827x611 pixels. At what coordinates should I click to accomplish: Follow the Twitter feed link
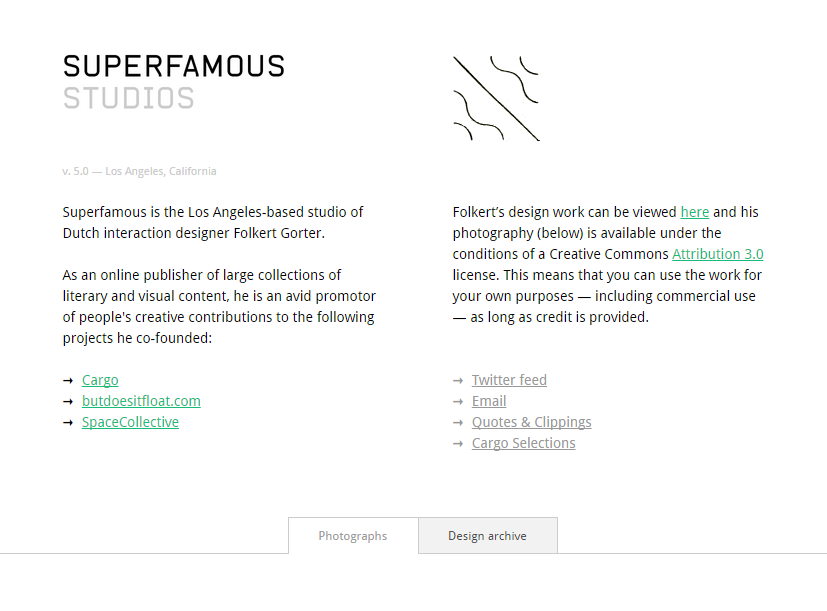509,380
